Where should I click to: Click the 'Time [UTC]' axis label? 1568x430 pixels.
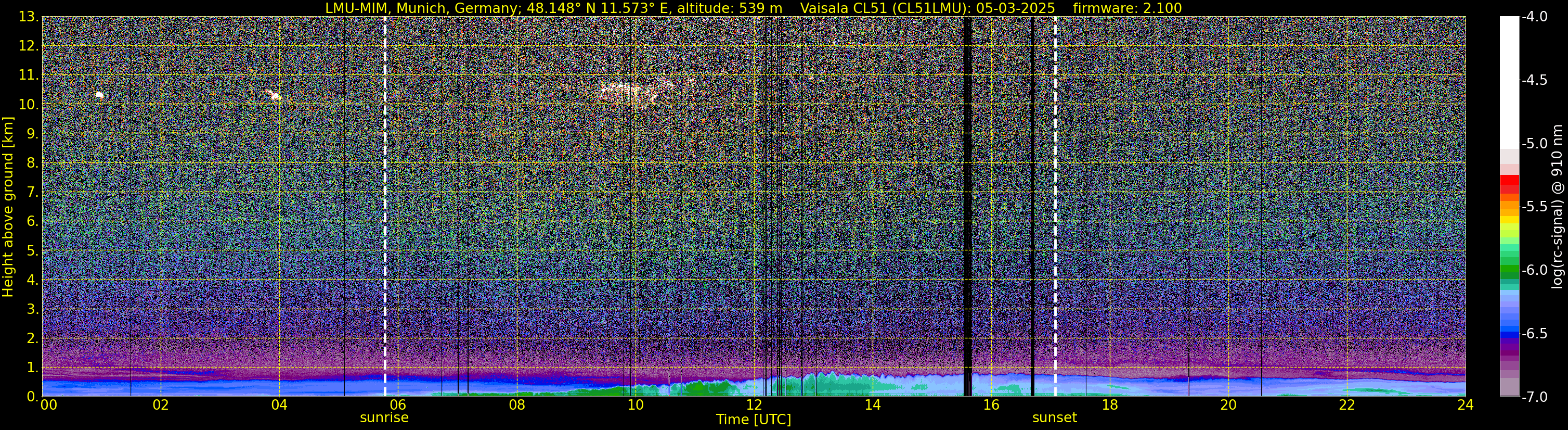click(754, 419)
